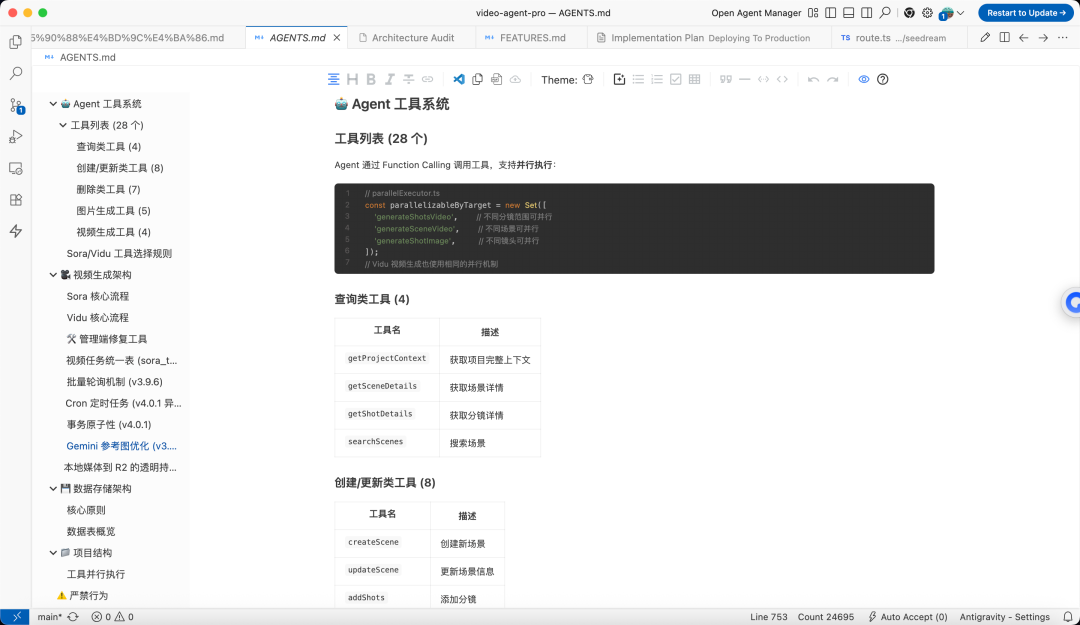Collapse the Agent 工具系统 outline section
Image resolution: width=1080 pixels, height=625 pixels.
[x=53, y=103]
